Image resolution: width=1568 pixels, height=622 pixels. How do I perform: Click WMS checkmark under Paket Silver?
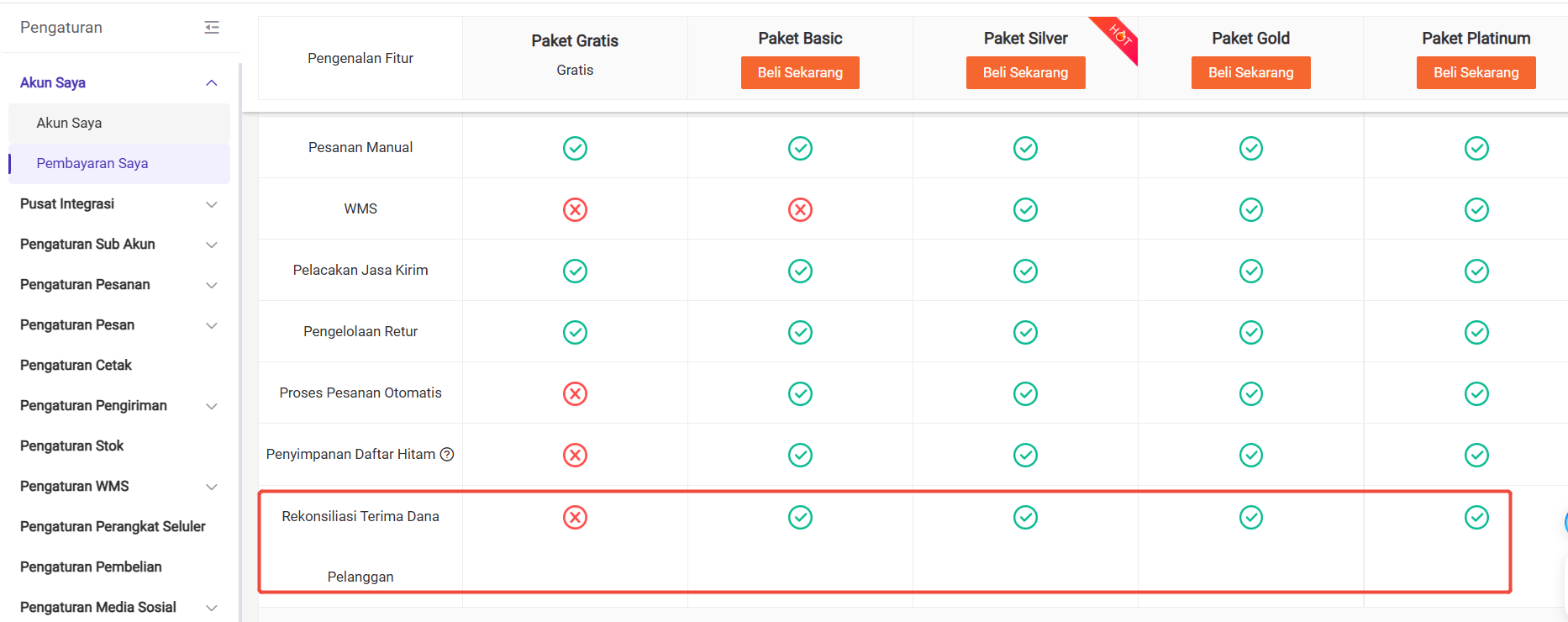pyautogui.click(x=1025, y=209)
